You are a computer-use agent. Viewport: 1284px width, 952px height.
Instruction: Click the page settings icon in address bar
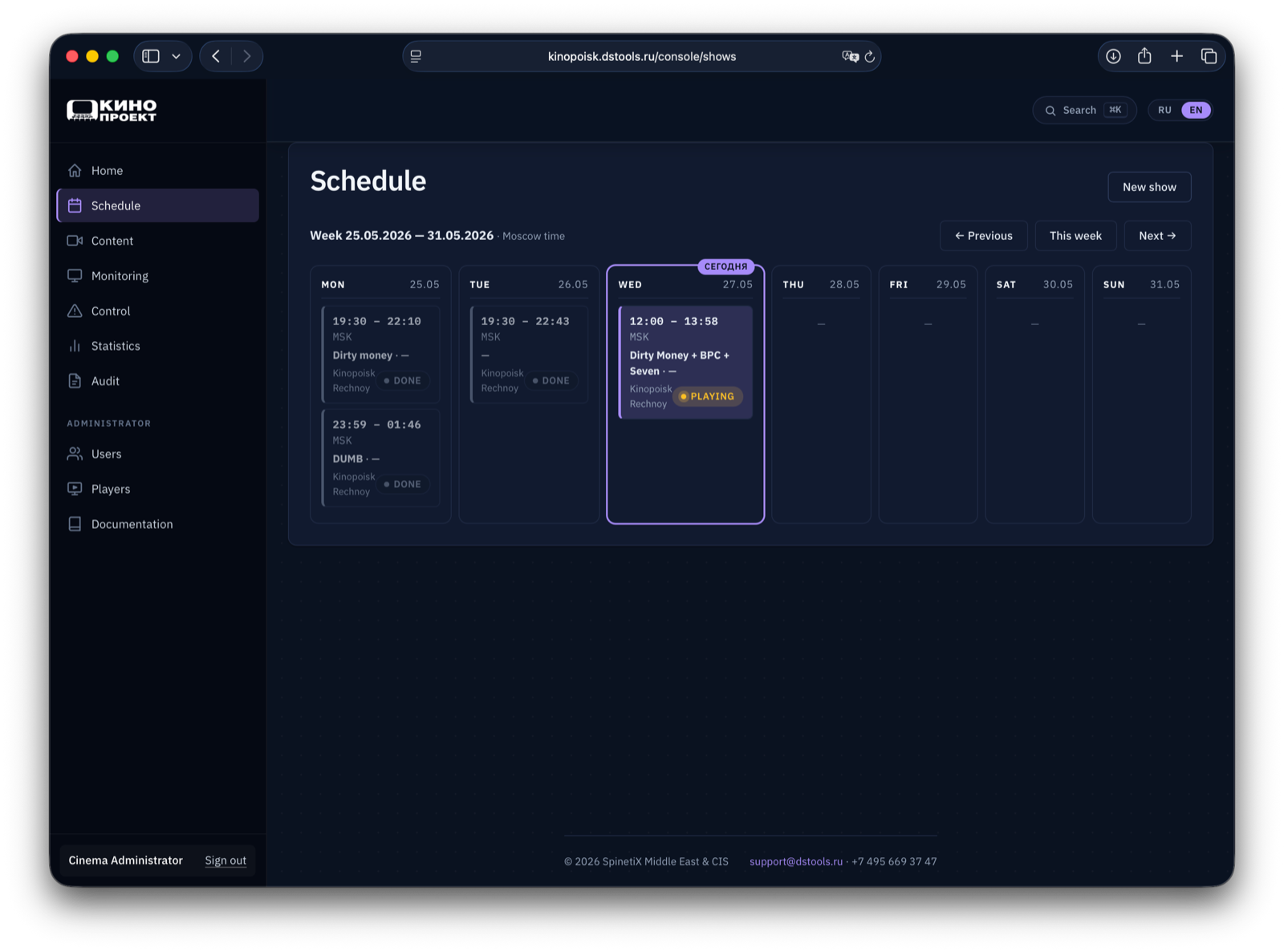[x=416, y=56]
